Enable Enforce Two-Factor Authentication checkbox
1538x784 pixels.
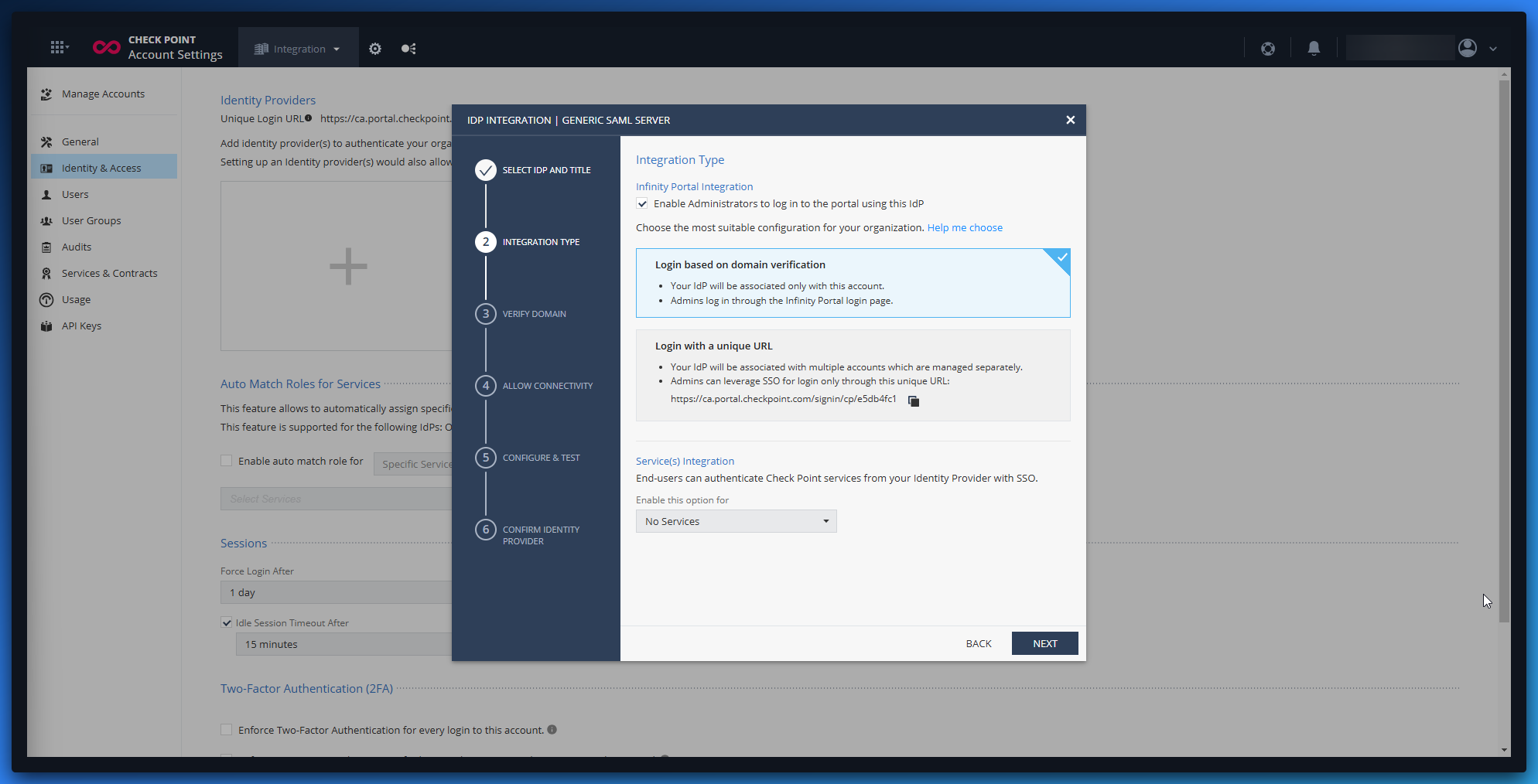[x=227, y=730]
